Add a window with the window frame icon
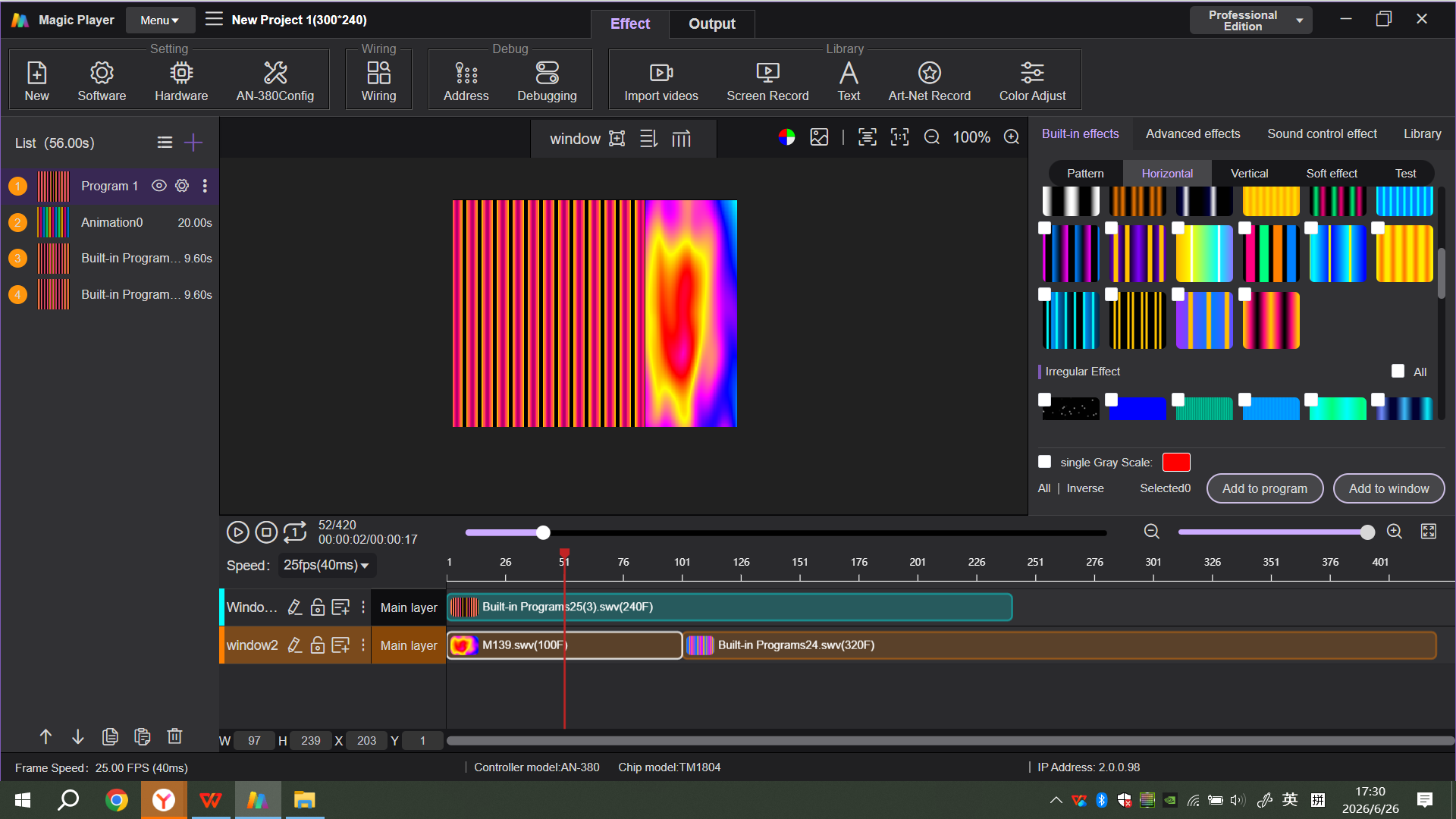 click(617, 139)
